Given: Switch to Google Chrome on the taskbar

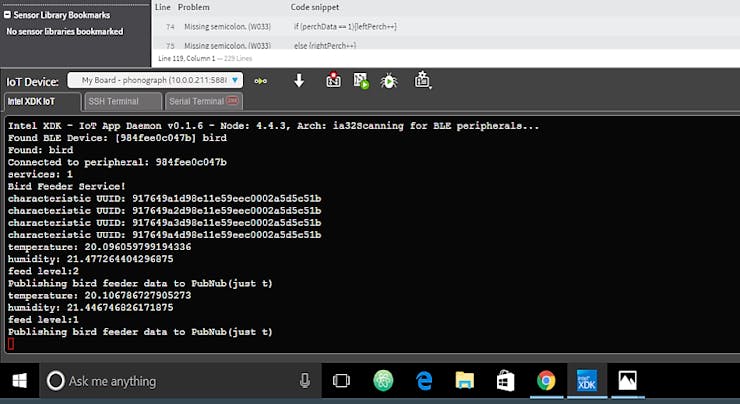Looking at the screenshot, I should point(546,380).
